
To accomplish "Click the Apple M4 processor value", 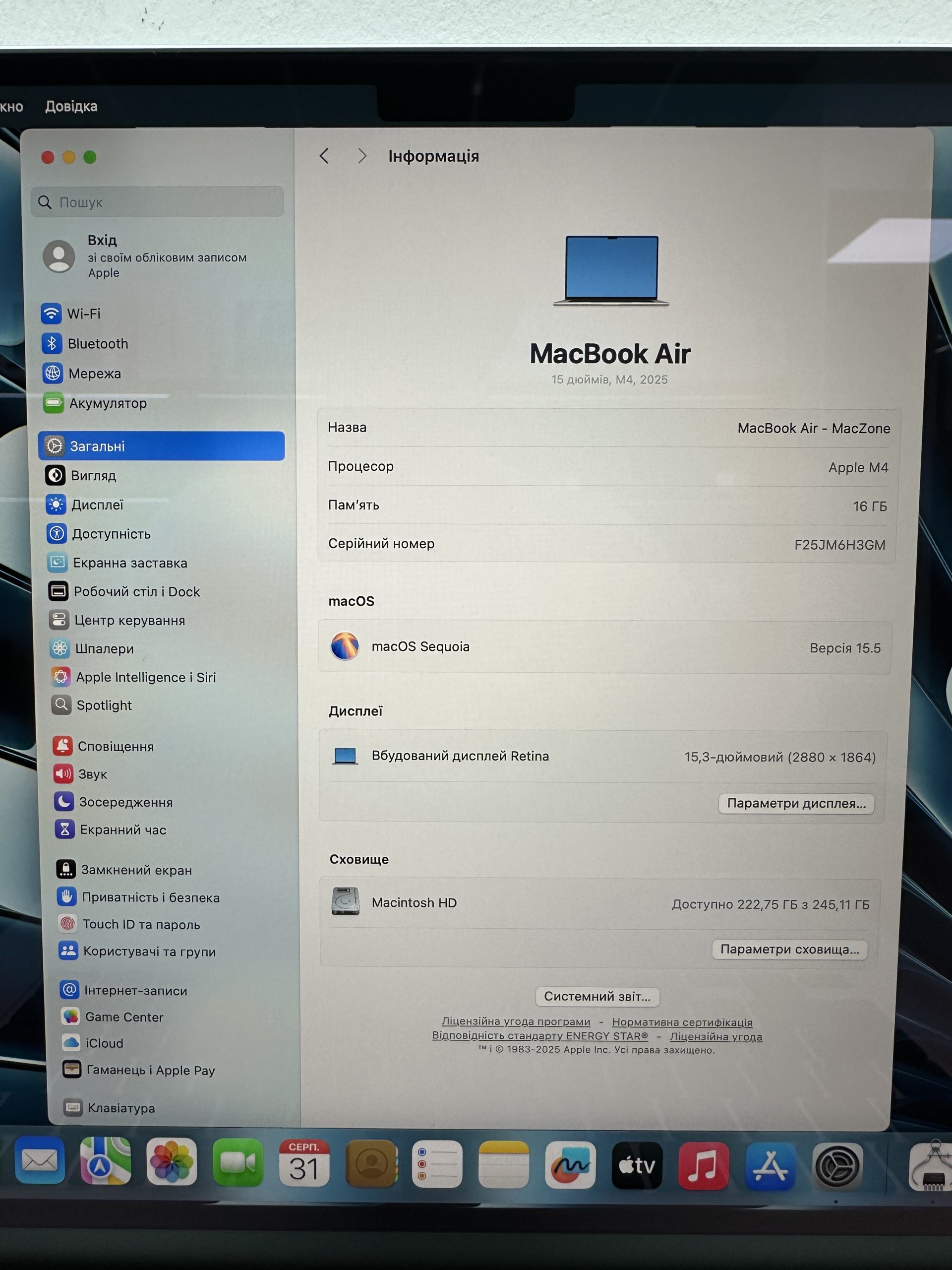I will tap(858, 467).
